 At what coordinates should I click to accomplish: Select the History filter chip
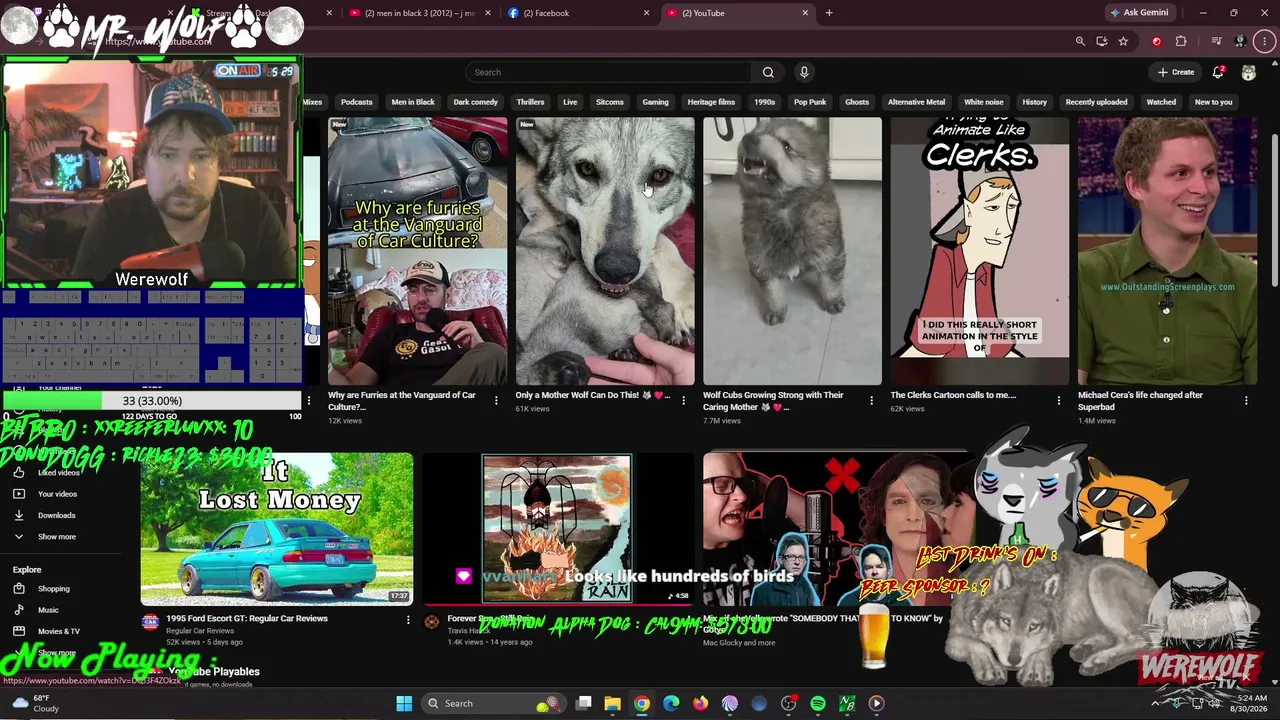pyautogui.click(x=1034, y=102)
